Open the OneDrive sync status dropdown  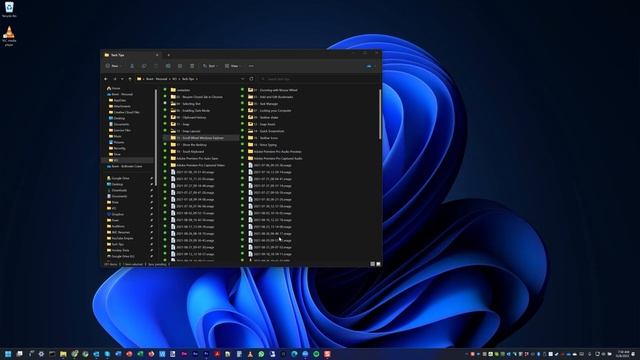(x=371, y=66)
